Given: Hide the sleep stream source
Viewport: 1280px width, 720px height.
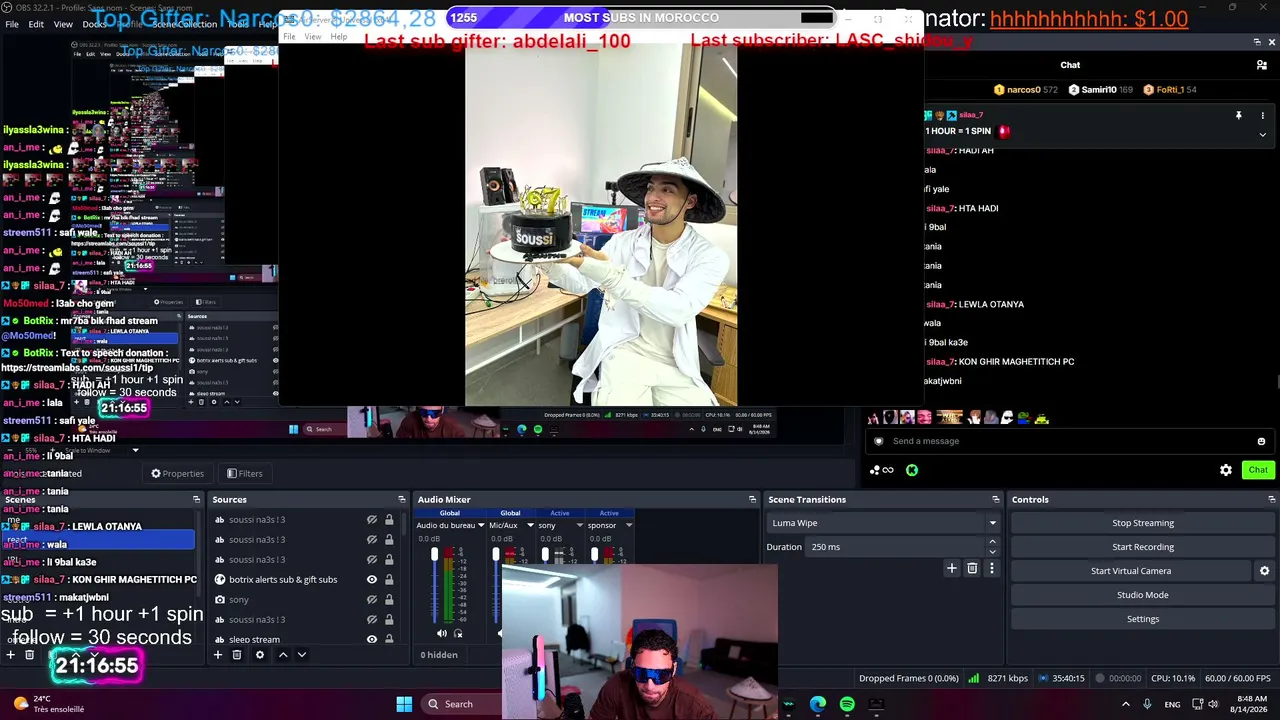Looking at the screenshot, I should [x=372, y=640].
